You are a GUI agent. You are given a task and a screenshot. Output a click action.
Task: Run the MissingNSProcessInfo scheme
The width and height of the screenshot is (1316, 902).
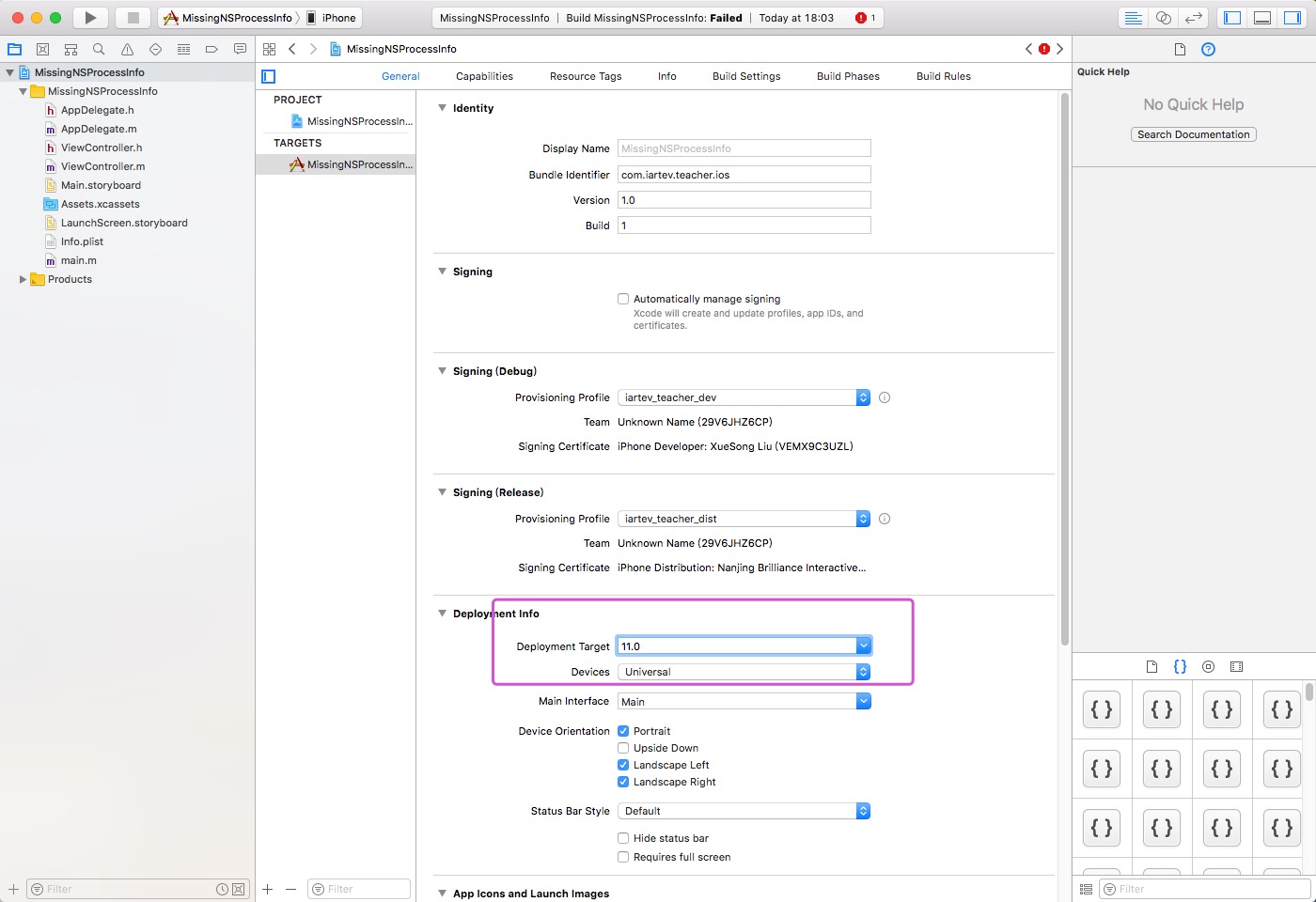tap(89, 17)
